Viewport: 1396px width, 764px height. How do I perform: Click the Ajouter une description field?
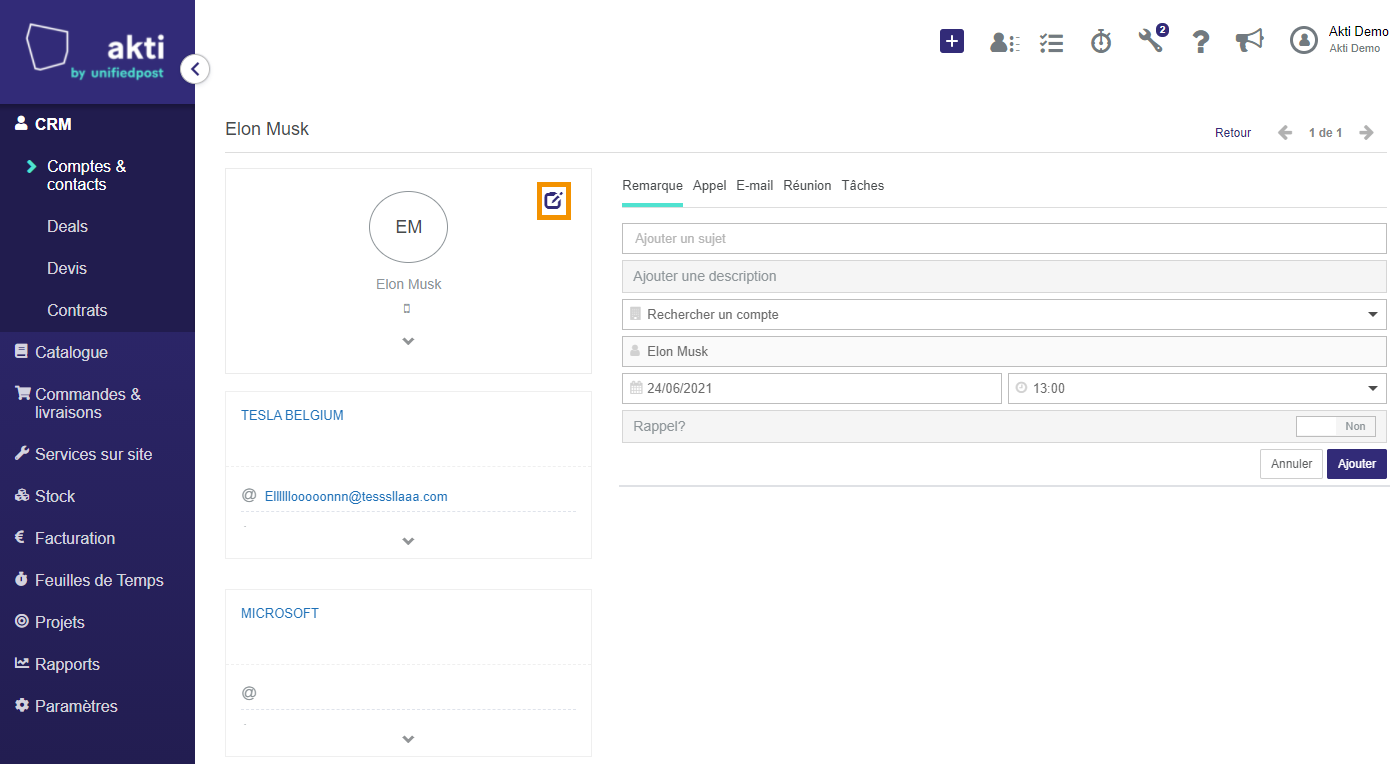click(1004, 276)
